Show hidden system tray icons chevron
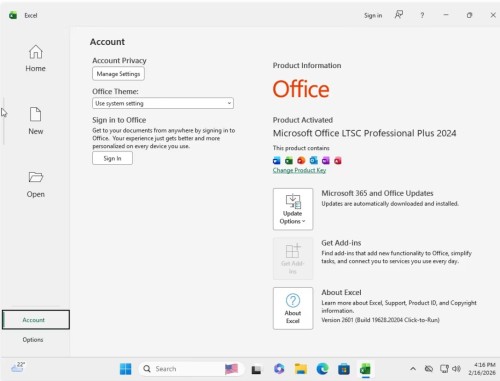This screenshot has width=500, height=381. (413, 369)
